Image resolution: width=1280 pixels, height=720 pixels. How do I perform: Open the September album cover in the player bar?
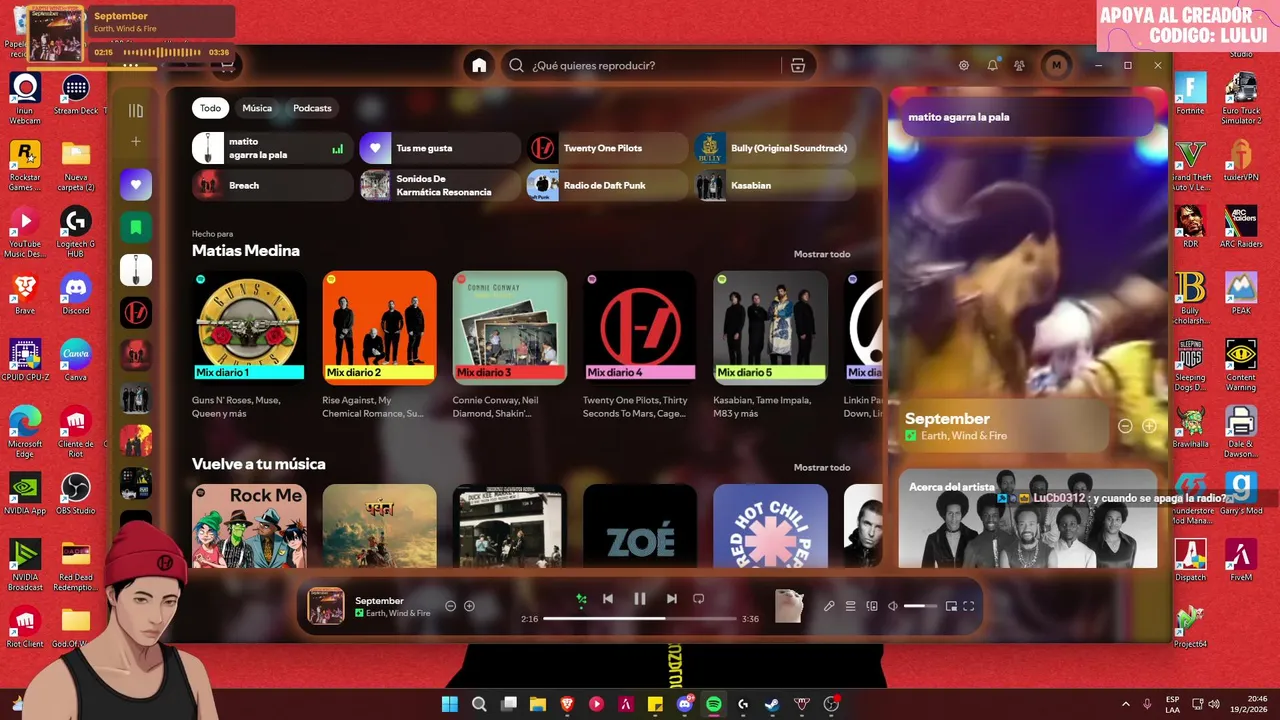click(x=326, y=606)
